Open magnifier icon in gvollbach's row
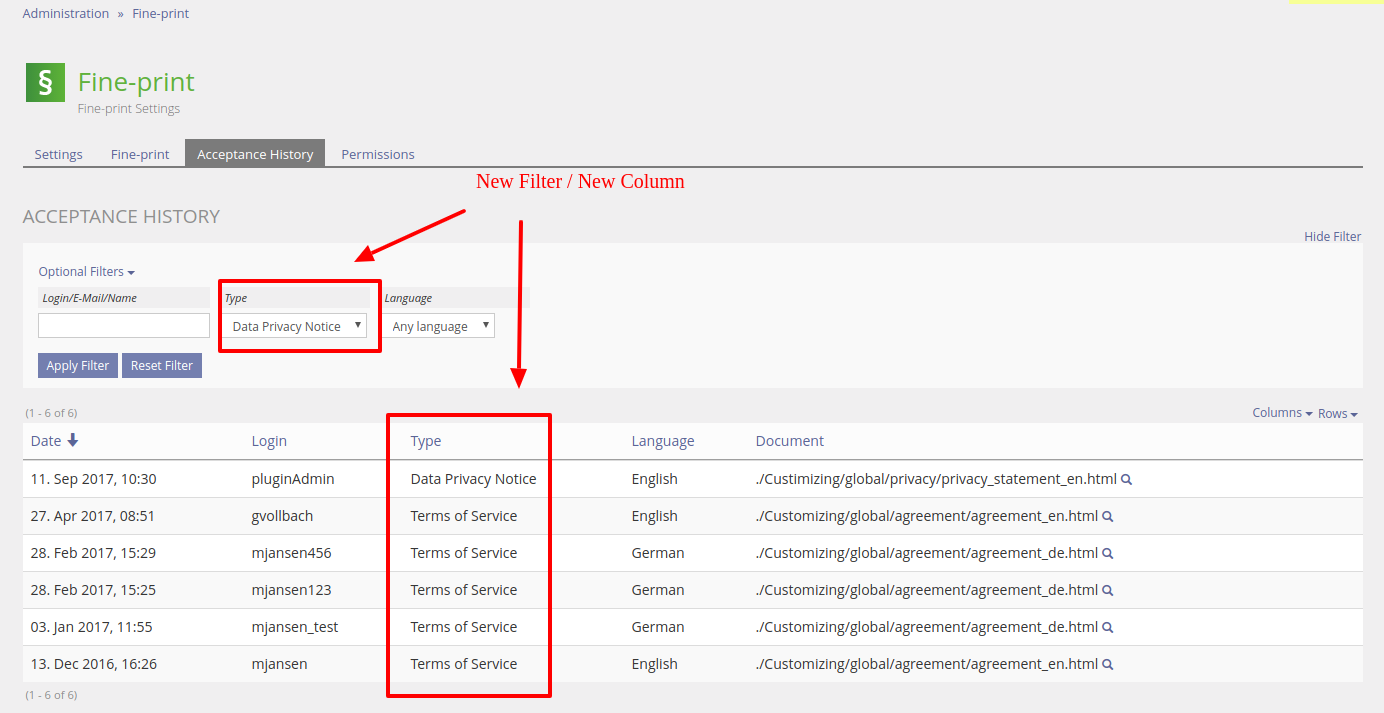Image resolution: width=1384 pixels, height=713 pixels. click(1108, 517)
